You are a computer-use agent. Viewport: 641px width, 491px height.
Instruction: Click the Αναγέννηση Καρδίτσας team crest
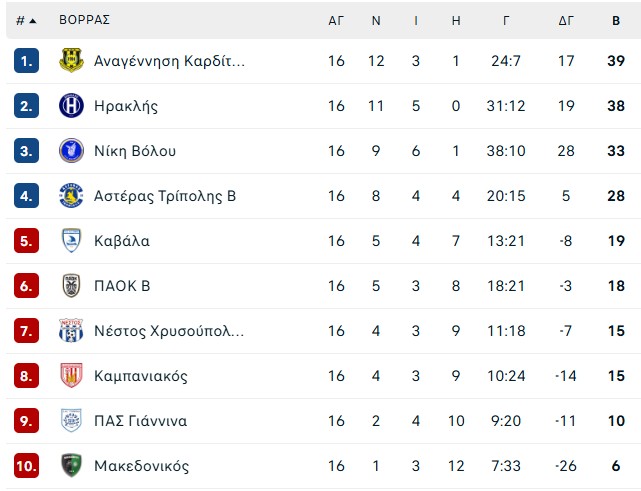pos(72,61)
